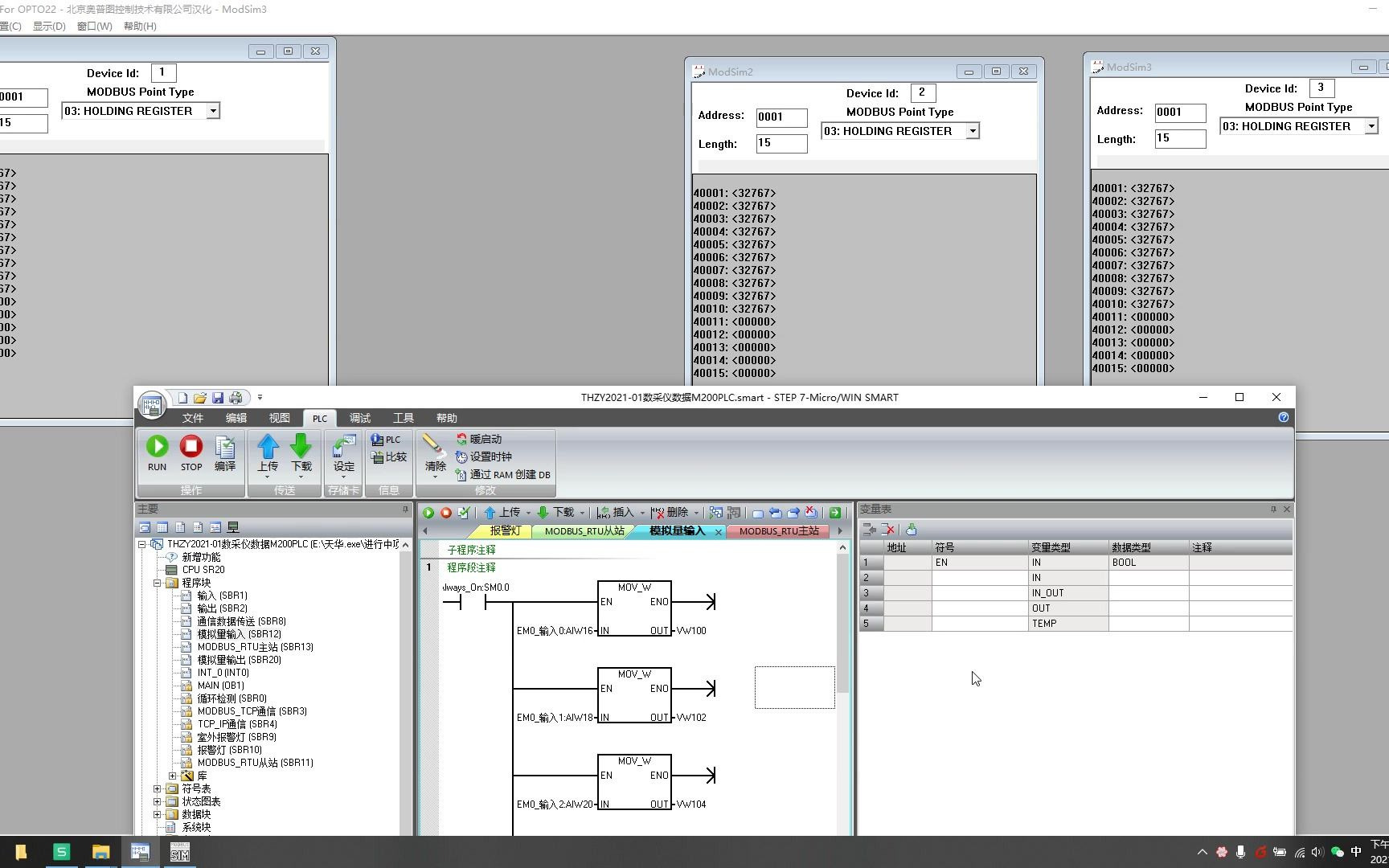Close the 模拟量输入 editor tab
This screenshot has width=1389, height=868.
coord(719,532)
